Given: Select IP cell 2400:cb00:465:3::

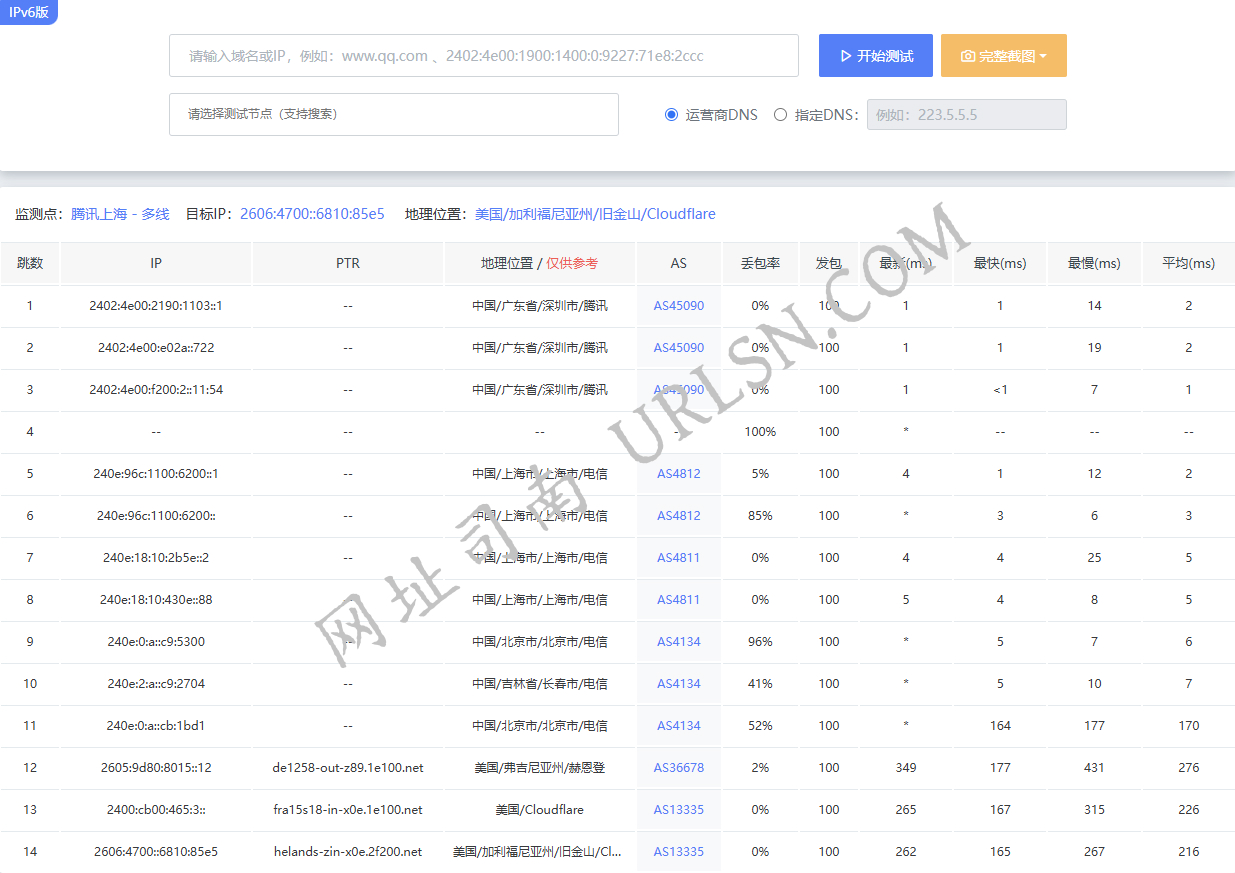Looking at the screenshot, I should pos(156,810).
